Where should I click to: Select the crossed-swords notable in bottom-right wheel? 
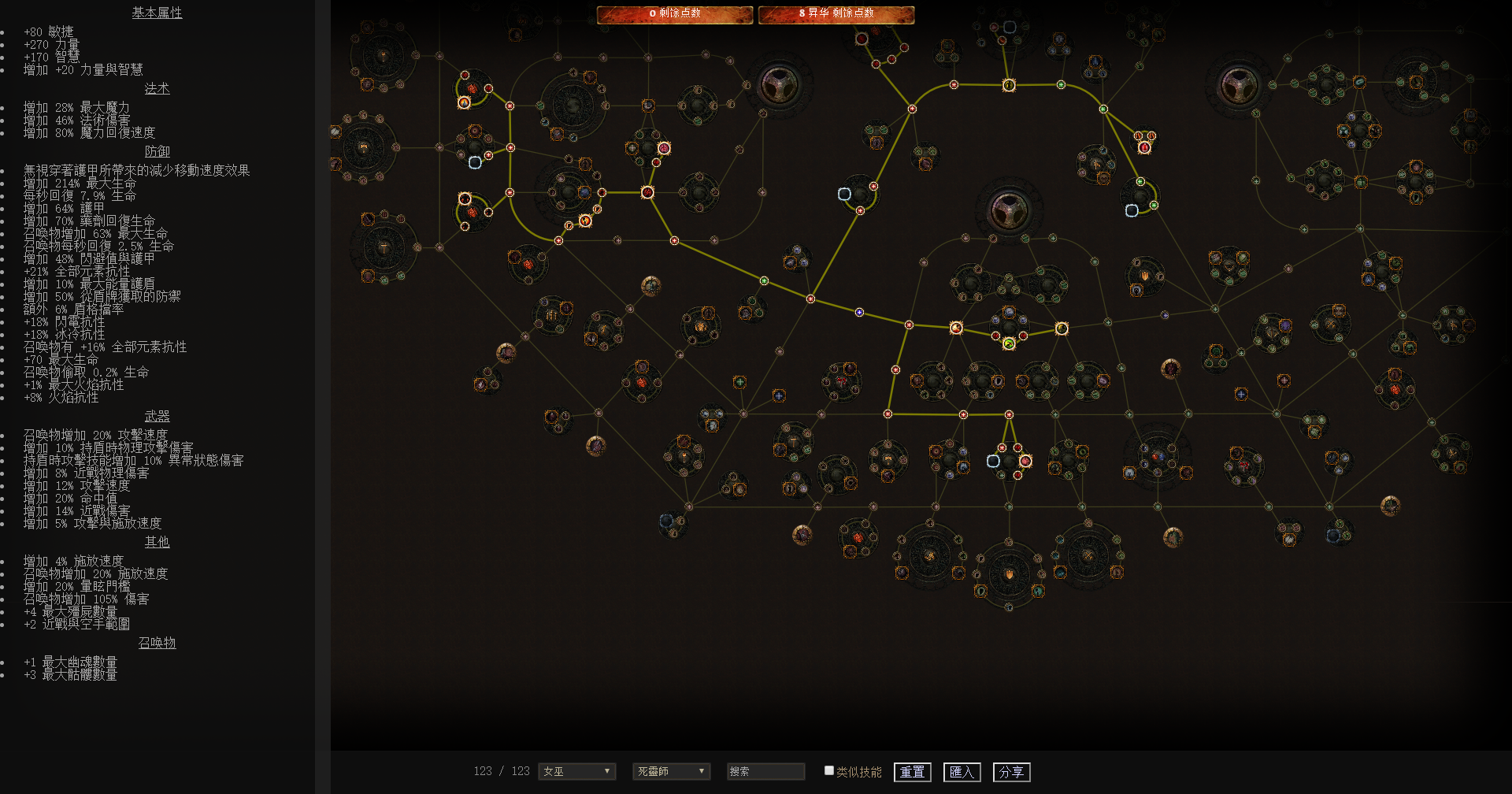point(1088,556)
